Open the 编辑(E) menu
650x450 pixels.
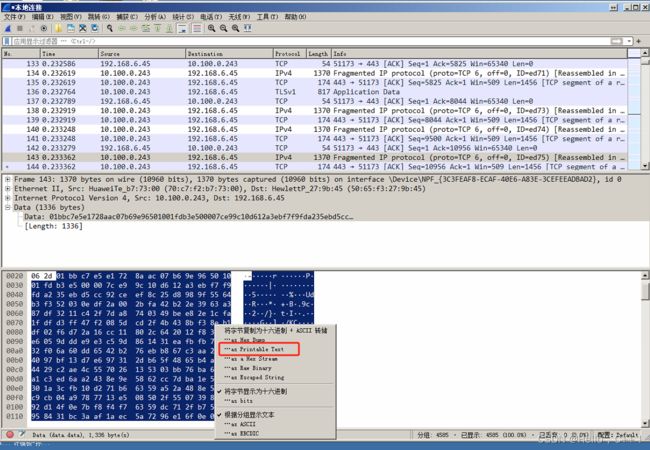click(x=43, y=17)
